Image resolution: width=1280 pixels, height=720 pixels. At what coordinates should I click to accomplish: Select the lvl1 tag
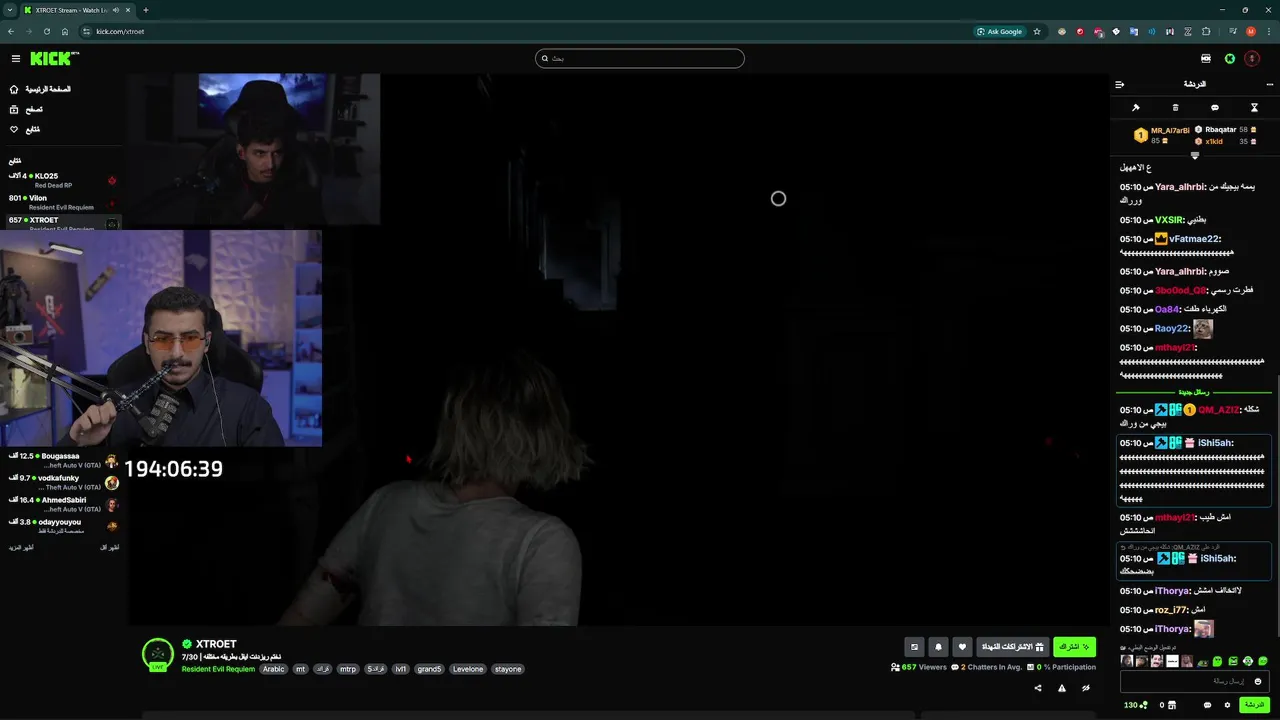(x=401, y=669)
